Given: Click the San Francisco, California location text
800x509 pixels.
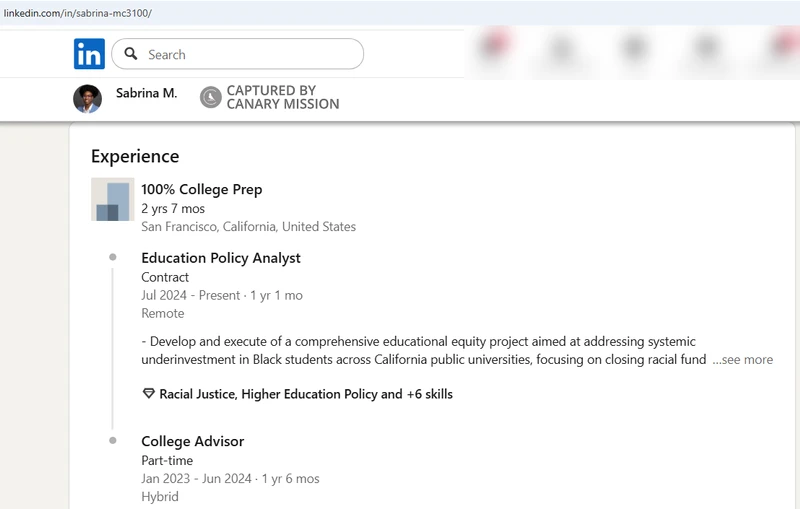Looking at the screenshot, I should 248,227.
